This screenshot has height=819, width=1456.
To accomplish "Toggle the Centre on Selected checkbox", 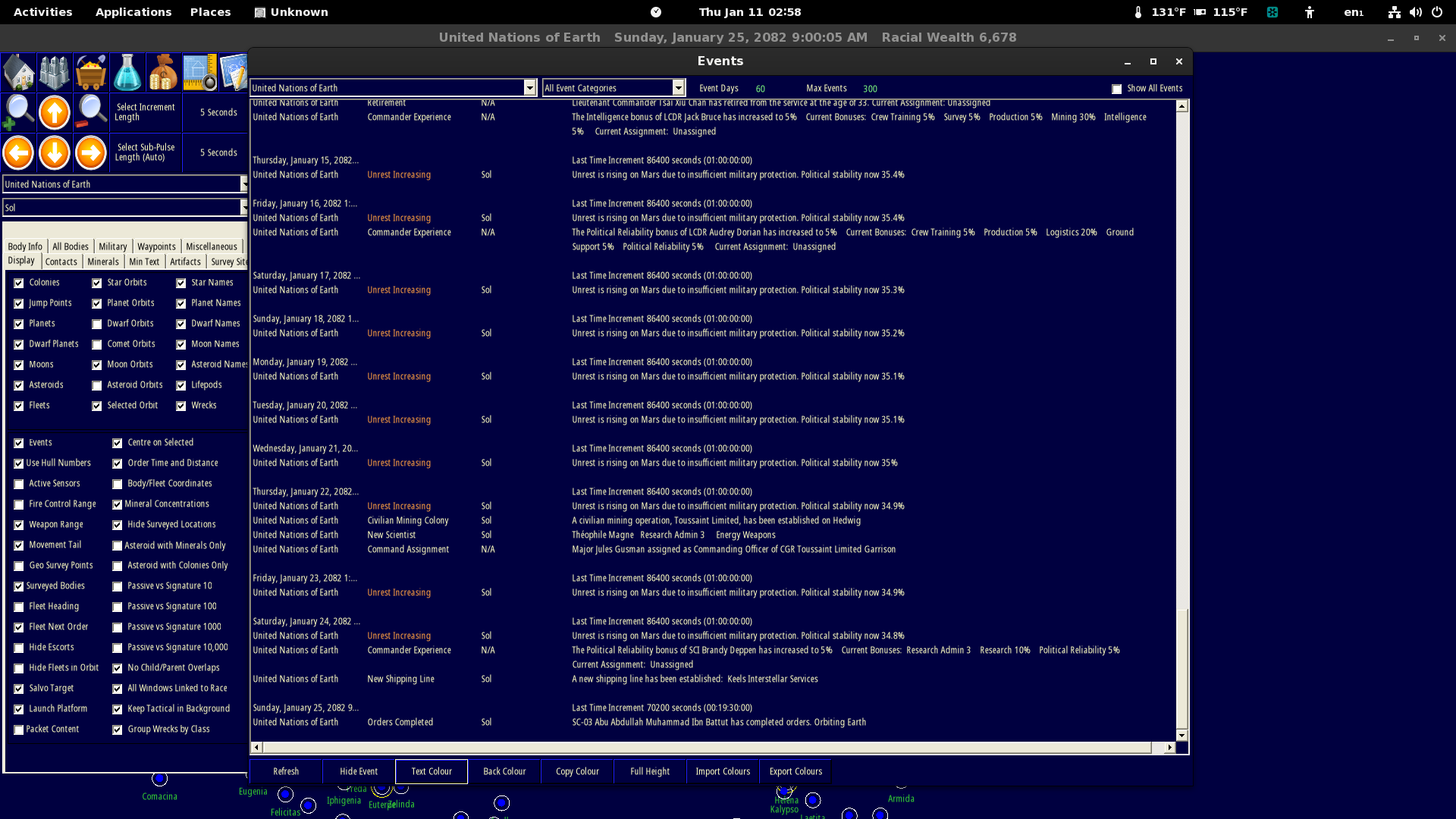I will tap(118, 443).
